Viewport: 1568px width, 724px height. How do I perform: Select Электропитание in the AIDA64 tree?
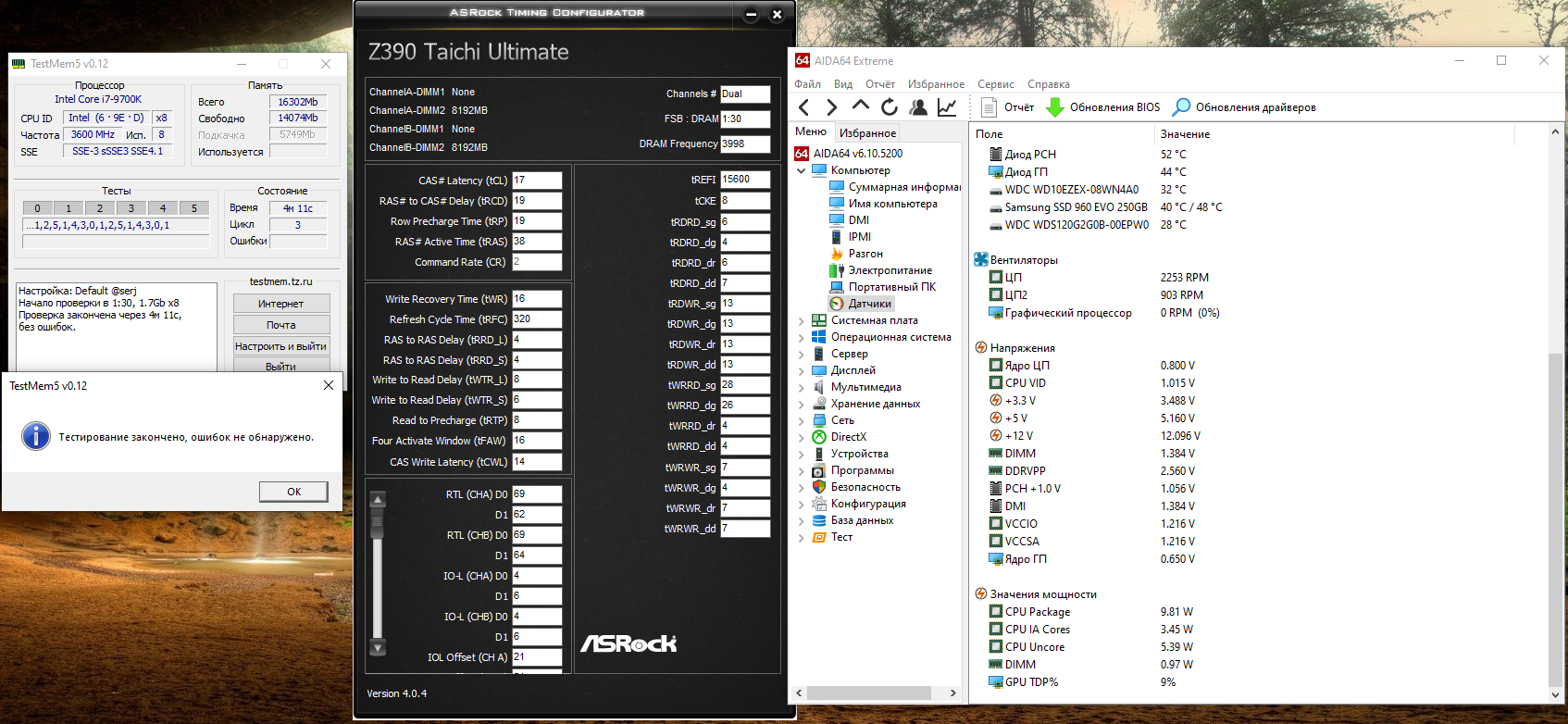click(881, 270)
